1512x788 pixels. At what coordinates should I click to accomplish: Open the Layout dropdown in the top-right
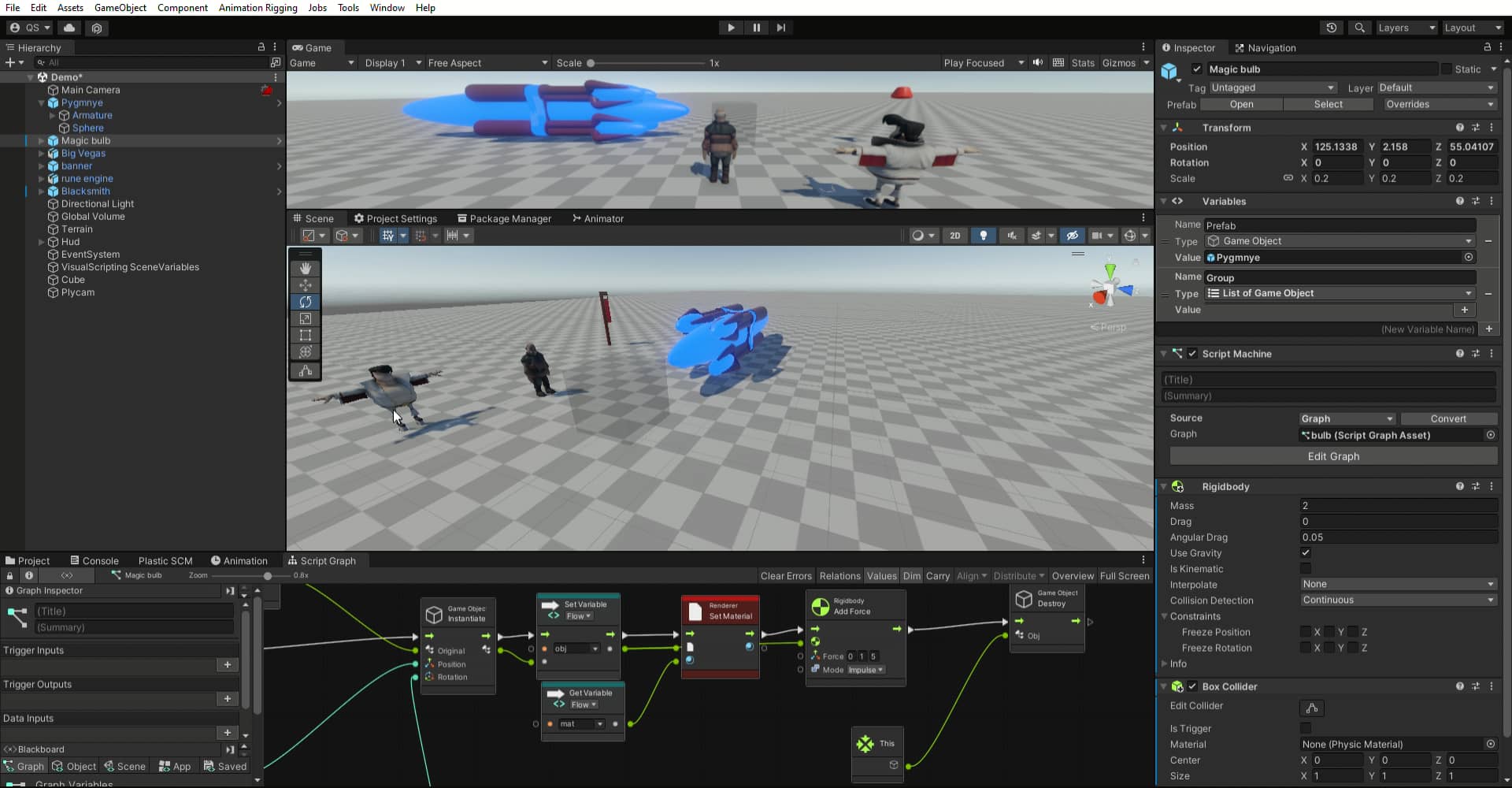coord(1473,28)
